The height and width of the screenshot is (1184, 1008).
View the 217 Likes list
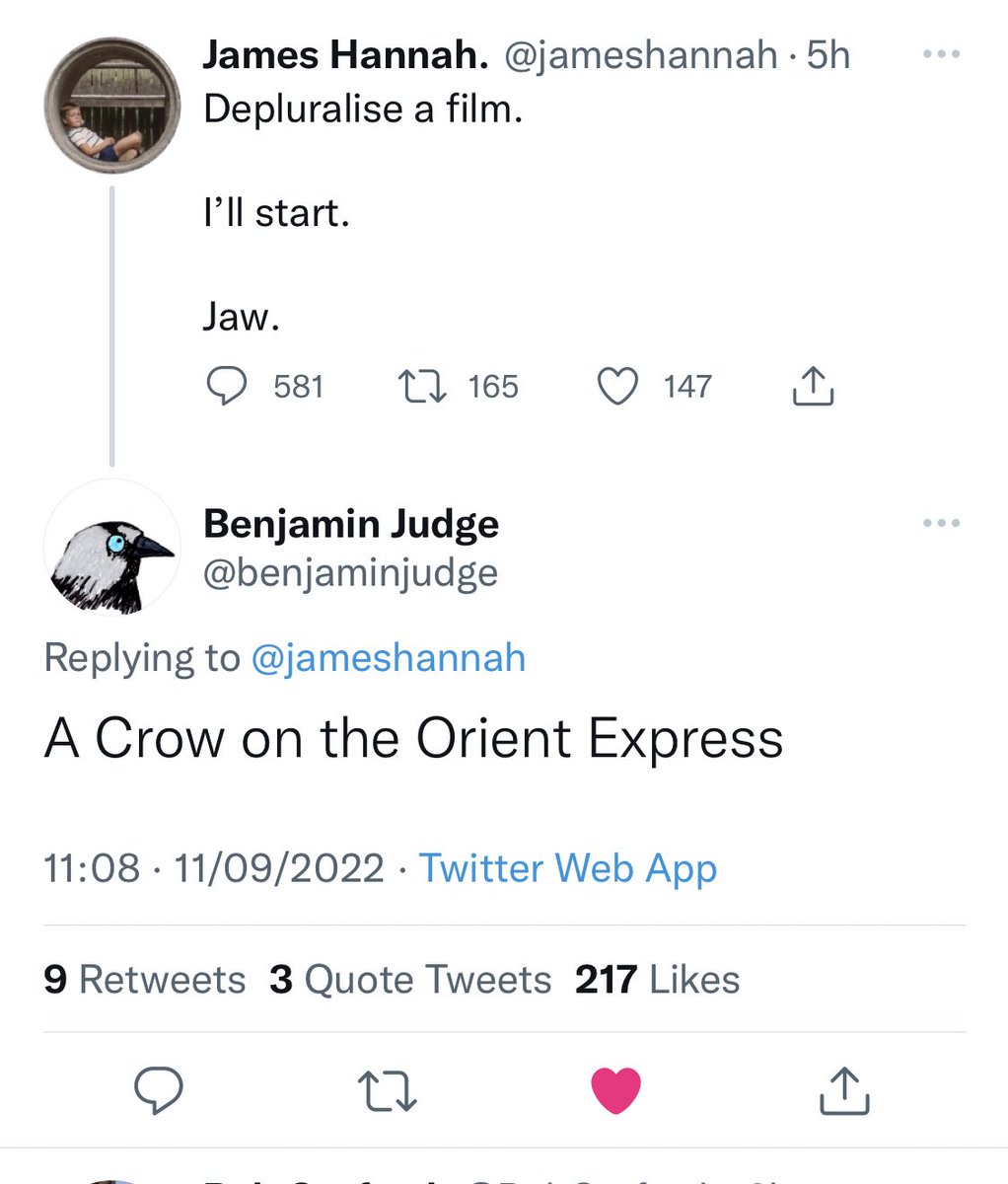coord(657,980)
